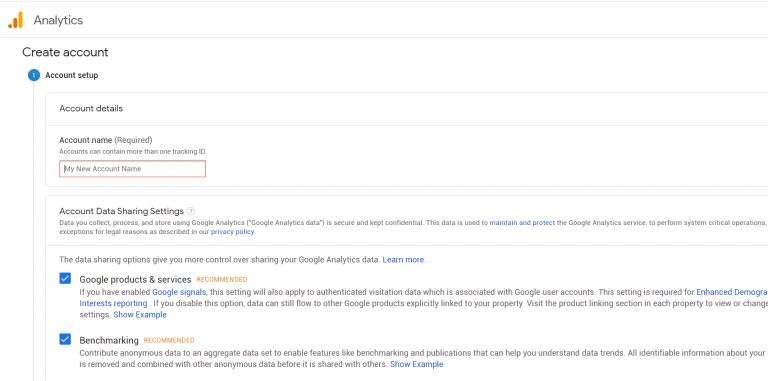
Task: Open the maintain and protect link
Action: (x=522, y=222)
